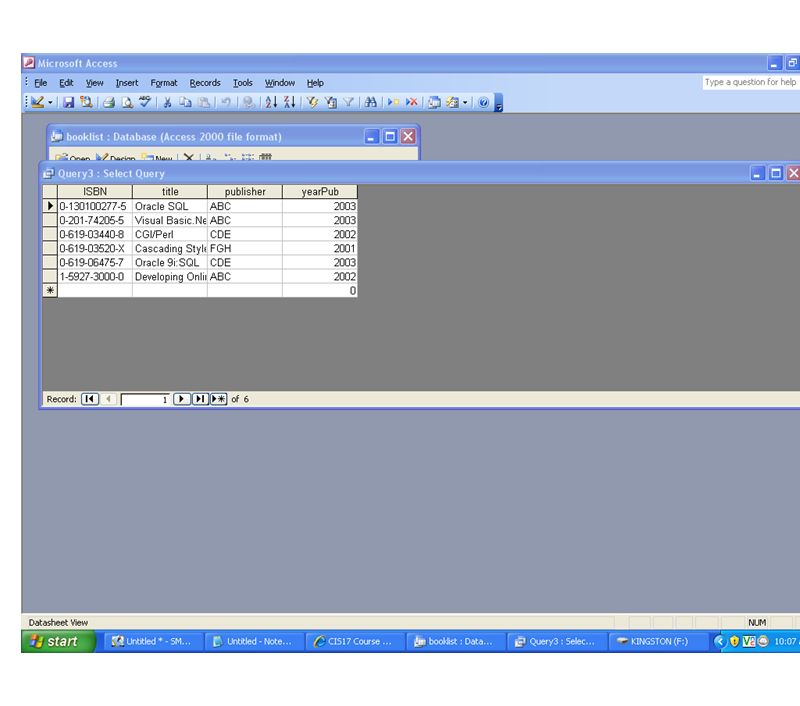Screen dimensions: 800x706
Task: Click the Undo toolbar icon
Action: click(x=226, y=103)
